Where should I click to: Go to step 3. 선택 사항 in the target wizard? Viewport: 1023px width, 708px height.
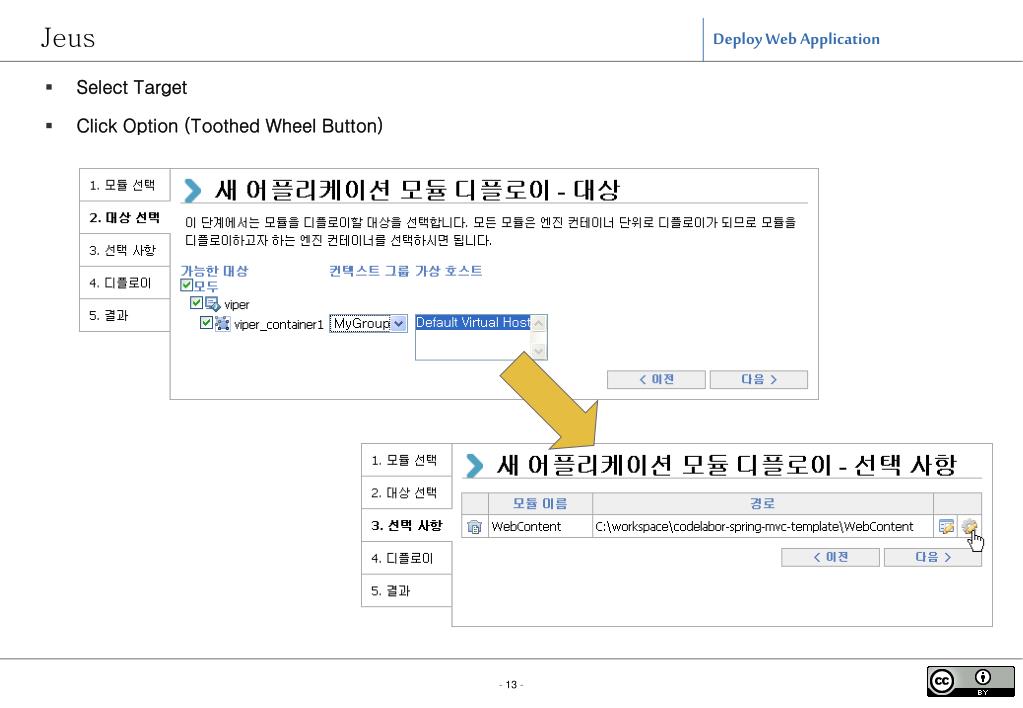125,250
